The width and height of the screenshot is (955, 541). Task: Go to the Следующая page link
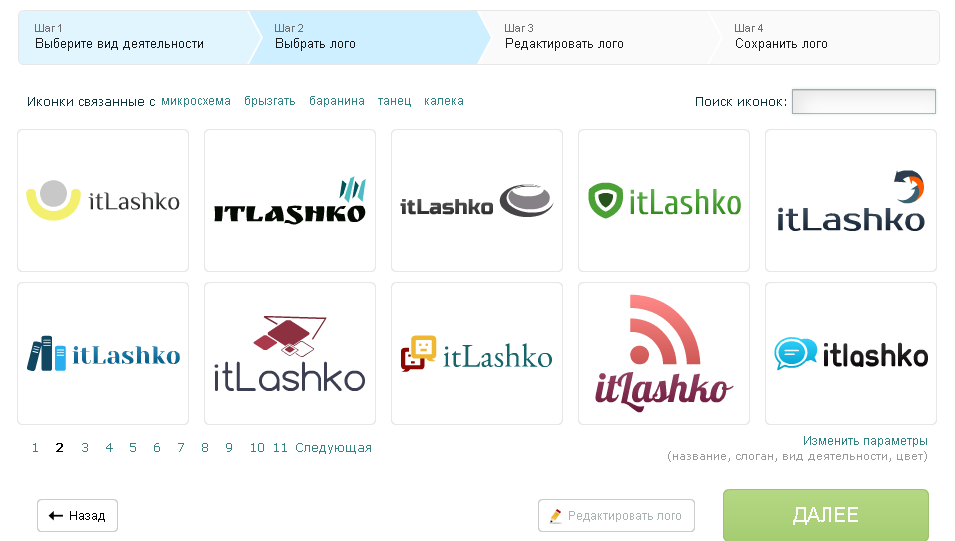pyautogui.click(x=333, y=448)
